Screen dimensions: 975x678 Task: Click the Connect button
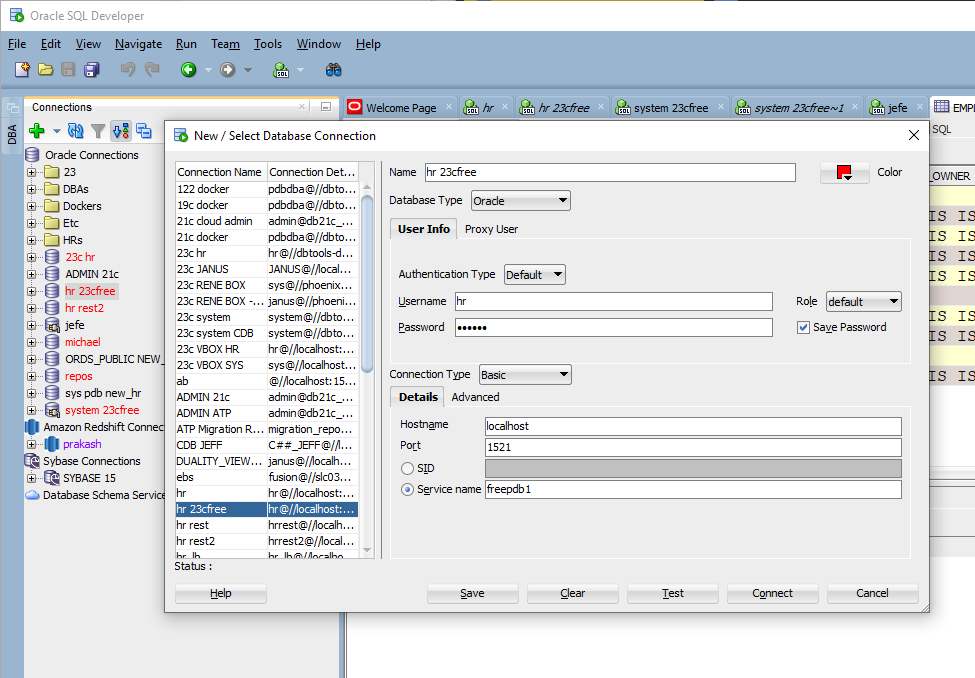tap(773, 593)
